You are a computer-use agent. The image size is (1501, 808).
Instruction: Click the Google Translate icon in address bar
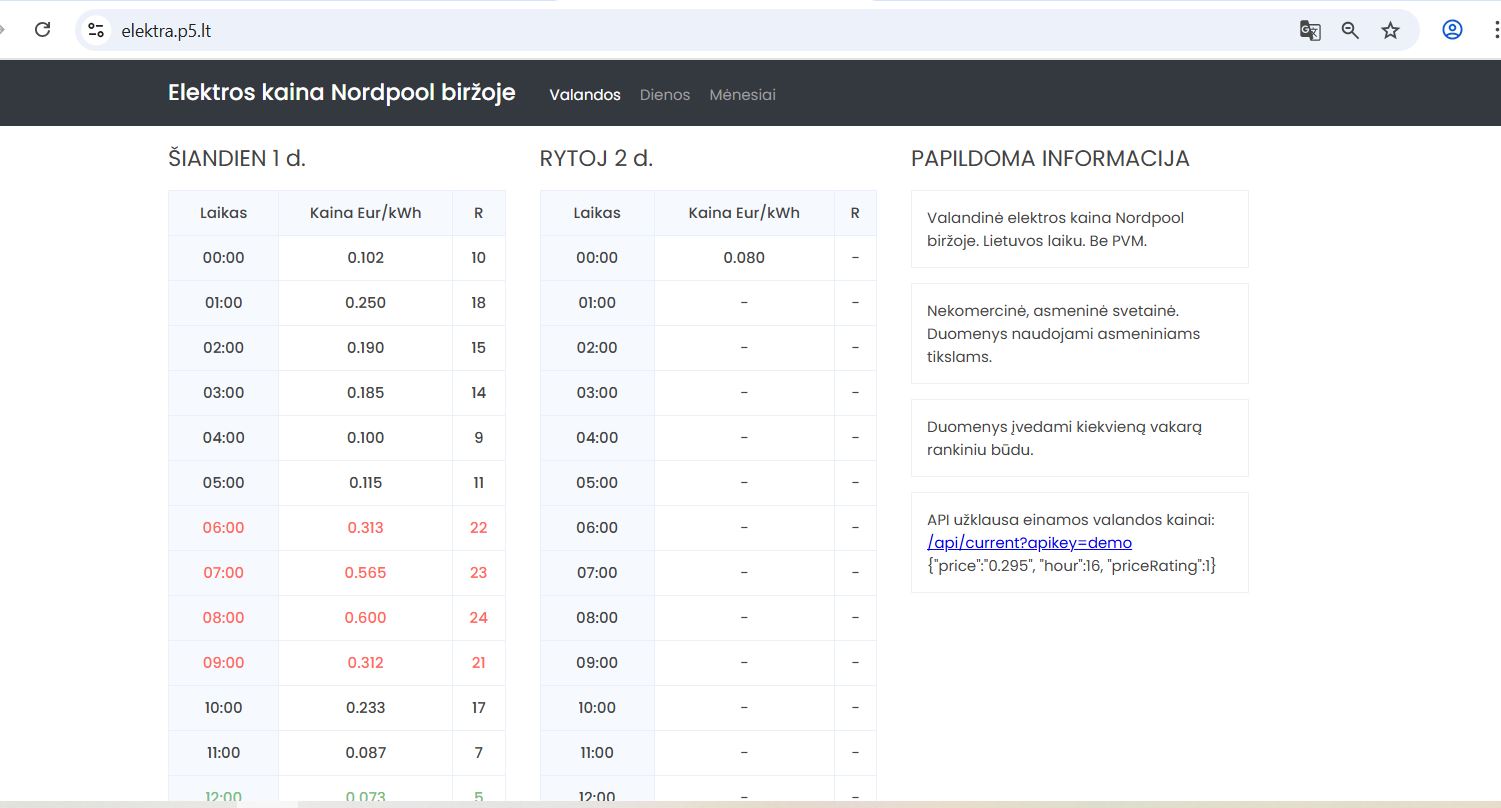pyautogui.click(x=1310, y=30)
